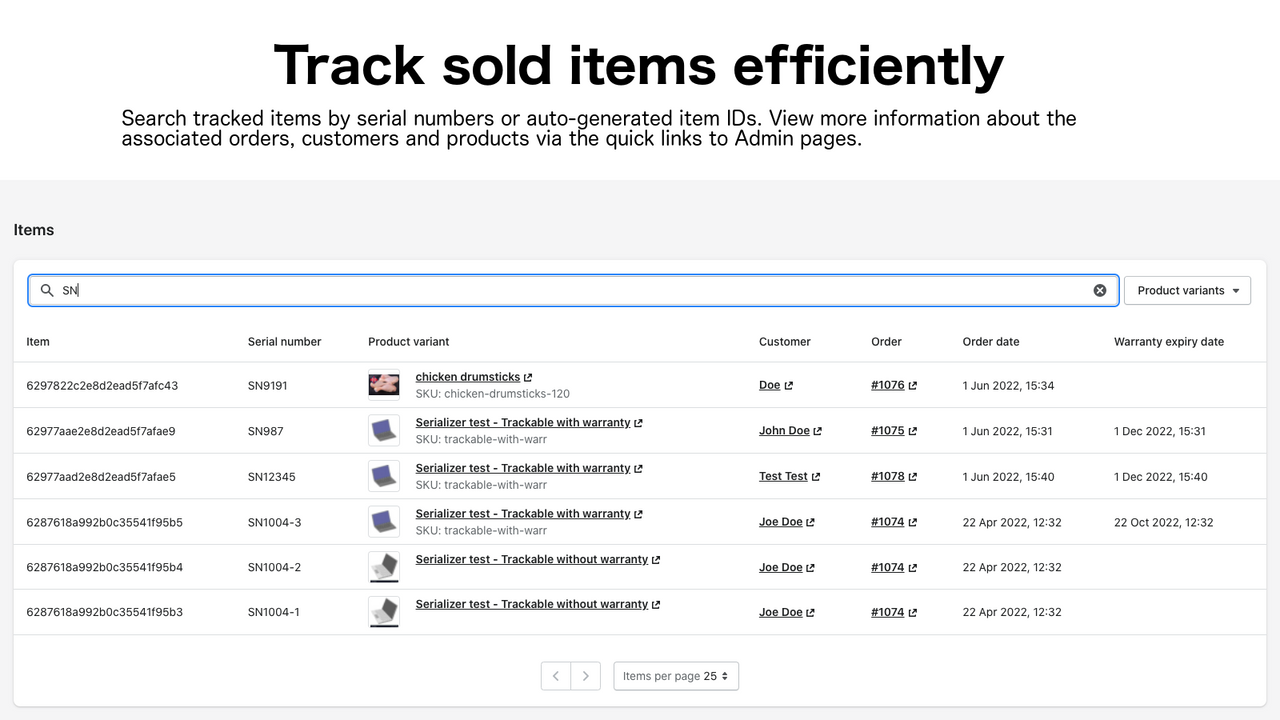Go to the next page of items
This screenshot has height=720, width=1280.
[x=586, y=676]
